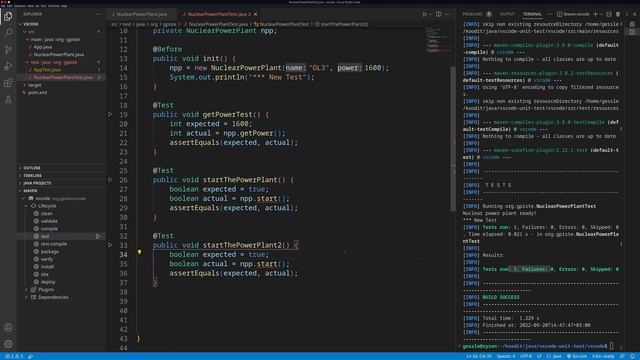Select the Maven install goal
This screenshot has height=360, width=640.
(x=47, y=267)
